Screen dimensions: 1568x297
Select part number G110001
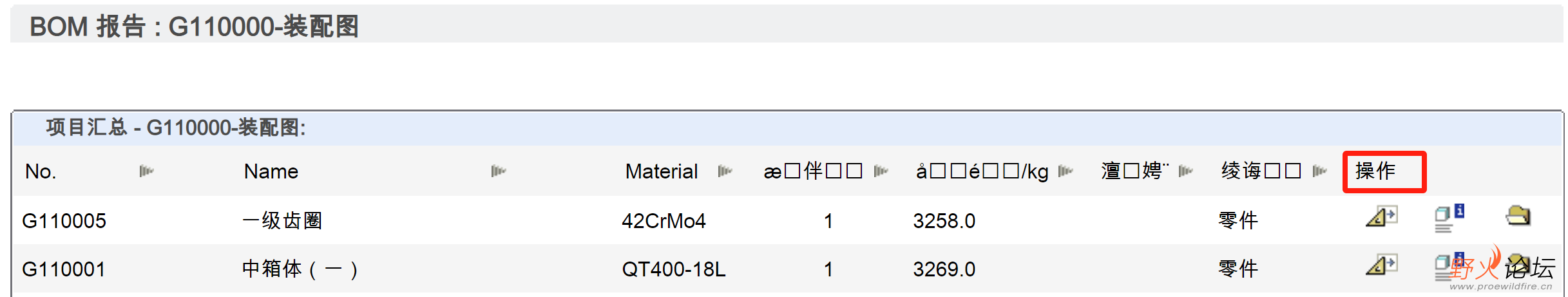63,269
